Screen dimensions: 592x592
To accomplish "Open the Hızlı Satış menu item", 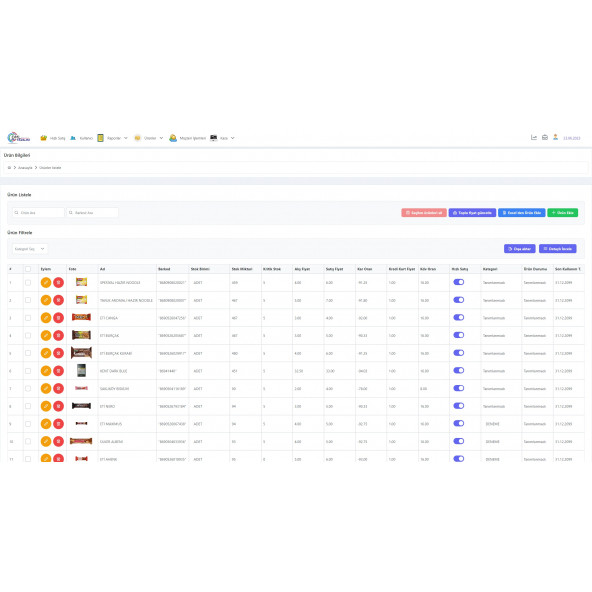I will click(x=53, y=138).
